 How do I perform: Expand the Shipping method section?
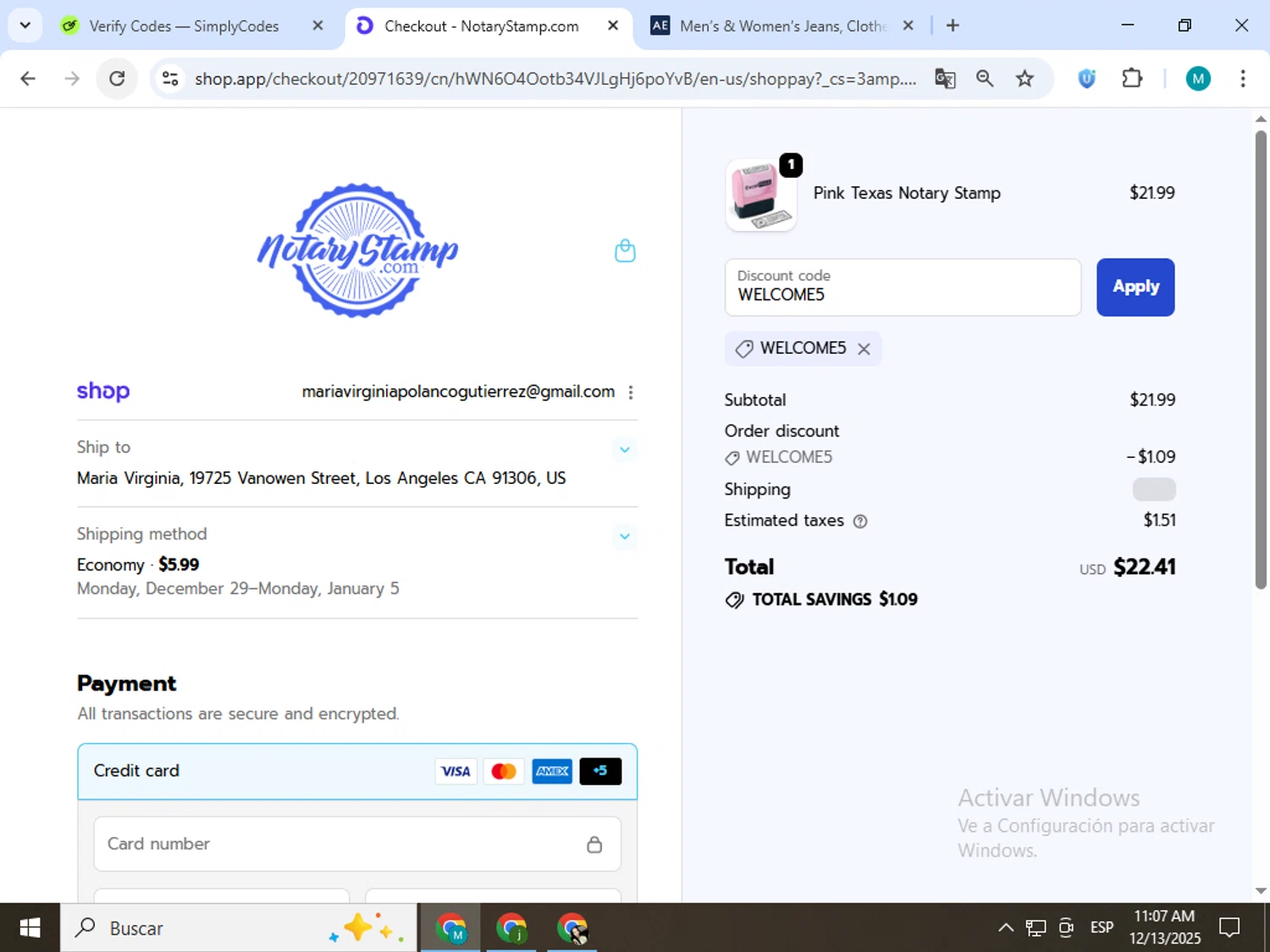(625, 536)
